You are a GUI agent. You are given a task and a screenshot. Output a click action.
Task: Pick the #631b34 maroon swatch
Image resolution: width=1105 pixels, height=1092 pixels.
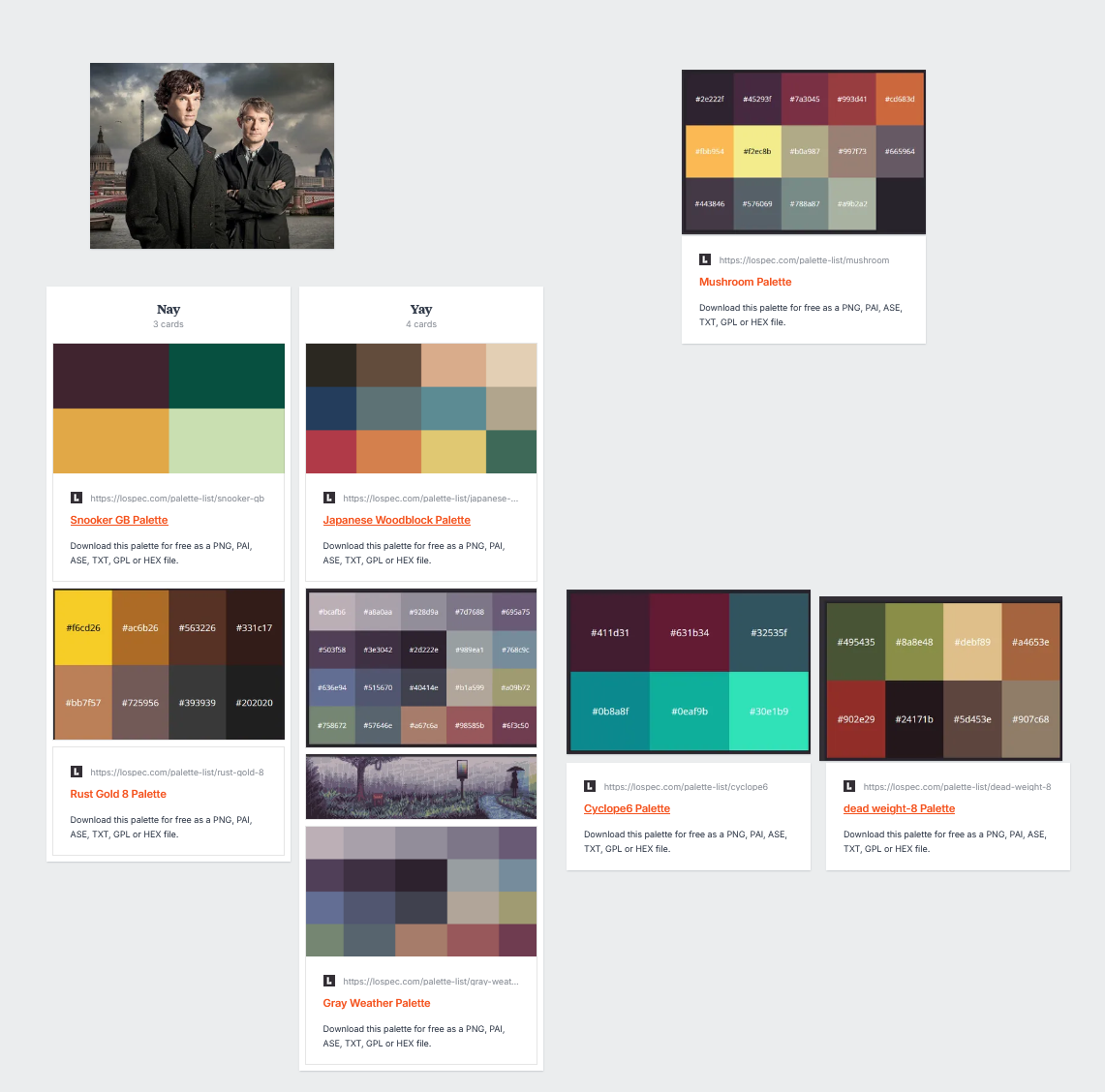[x=690, y=633]
